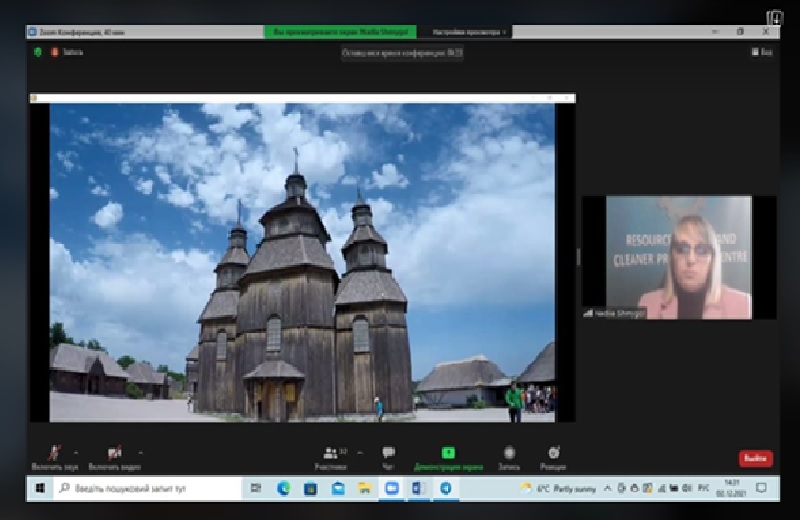Open the Windows Start menu
Image resolution: width=800 pixels, height=520 pixels.
[40, 488]
